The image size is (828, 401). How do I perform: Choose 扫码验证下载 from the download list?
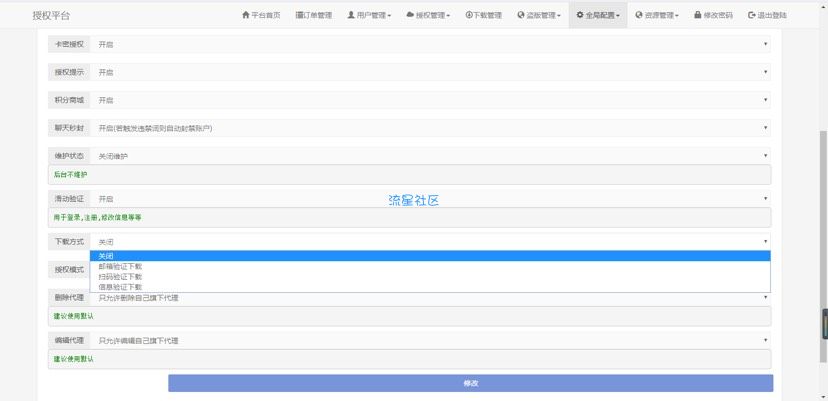(x=430, y=276)
